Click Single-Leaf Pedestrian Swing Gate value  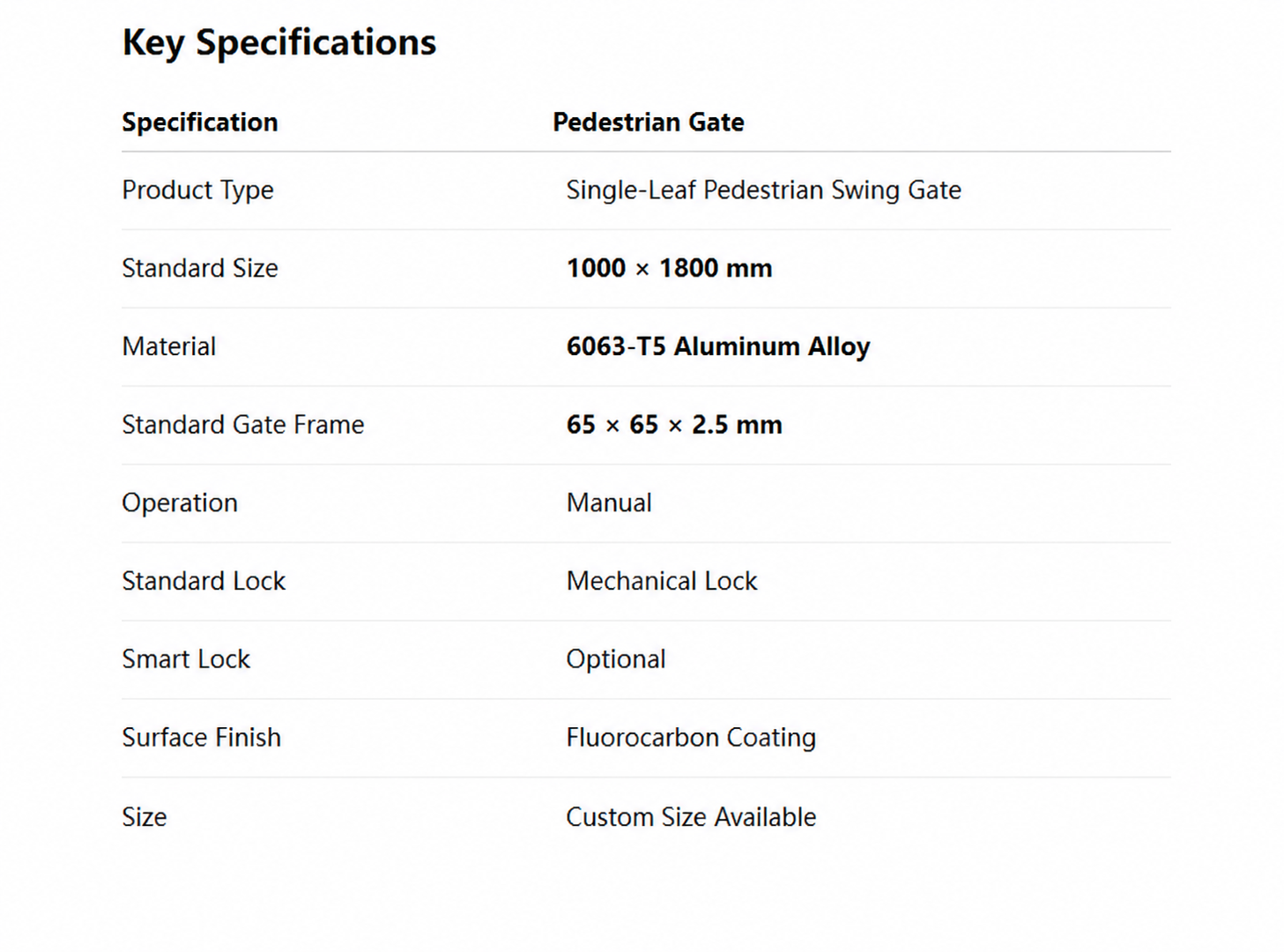click(763, 190)
